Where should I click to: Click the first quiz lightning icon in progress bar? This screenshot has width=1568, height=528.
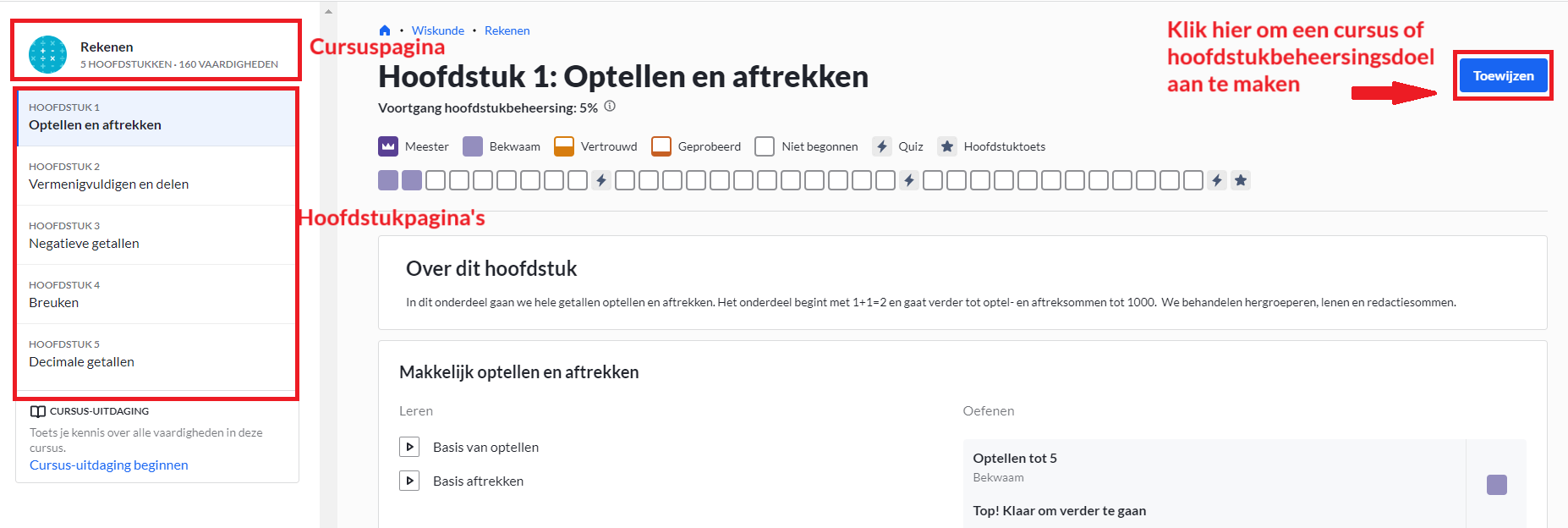coord(601,180)
